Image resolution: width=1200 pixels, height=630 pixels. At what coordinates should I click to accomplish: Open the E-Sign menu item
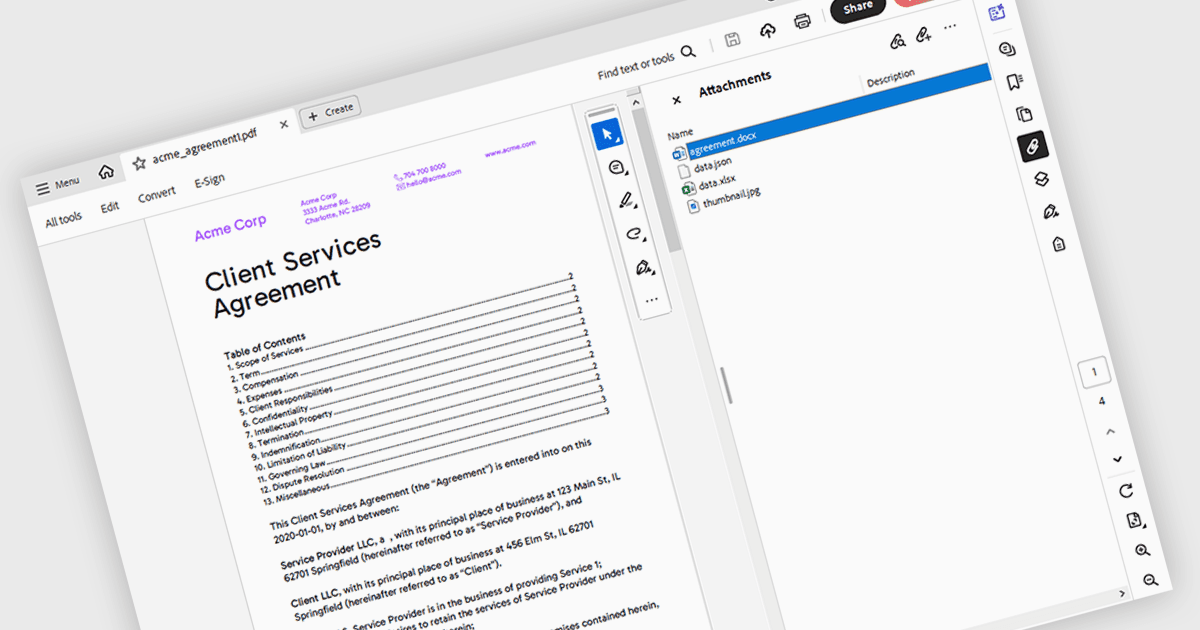tap(210, 180)
